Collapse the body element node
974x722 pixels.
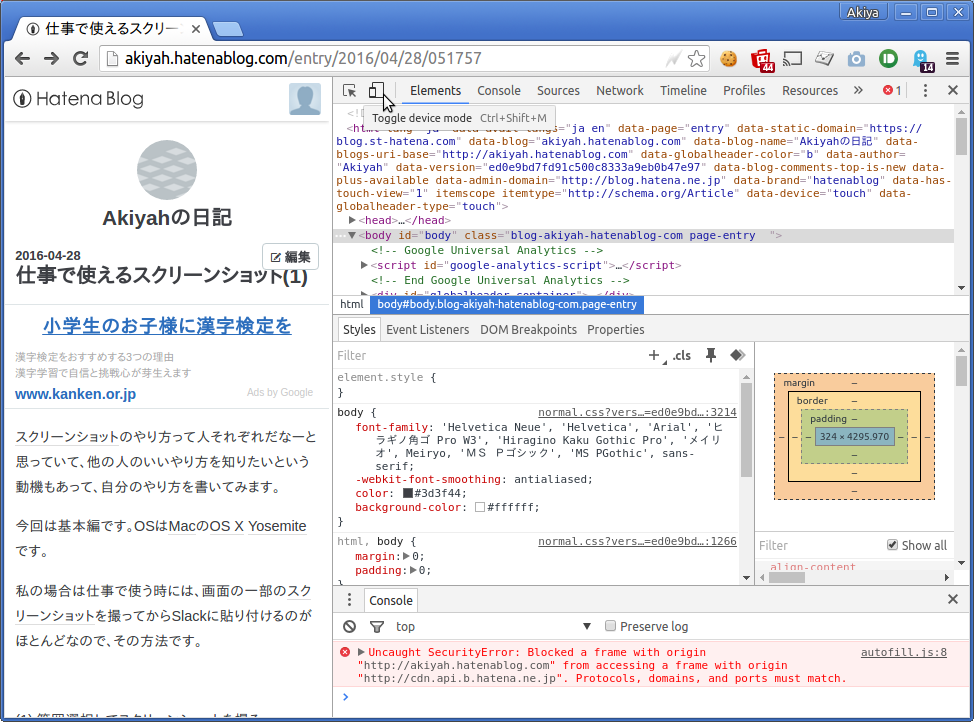pyautogui.click(x=352, y=235)
